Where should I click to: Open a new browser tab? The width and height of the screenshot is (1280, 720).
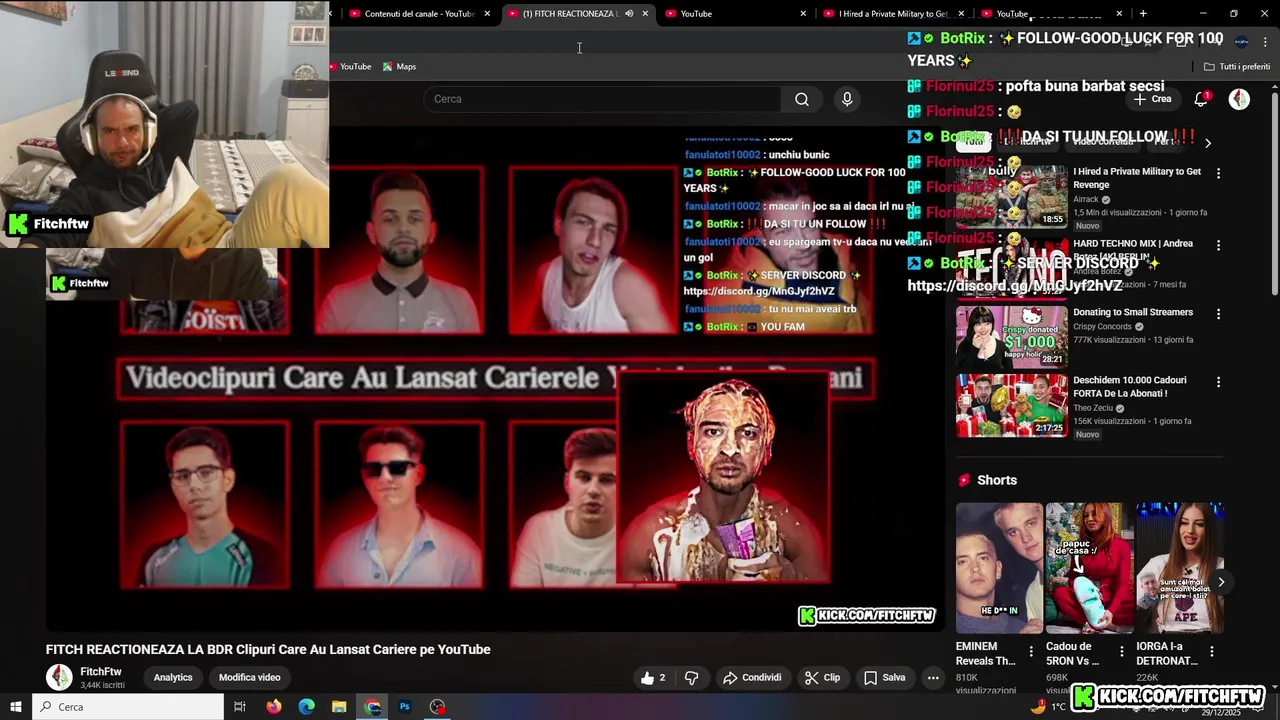pos(1143,14)
